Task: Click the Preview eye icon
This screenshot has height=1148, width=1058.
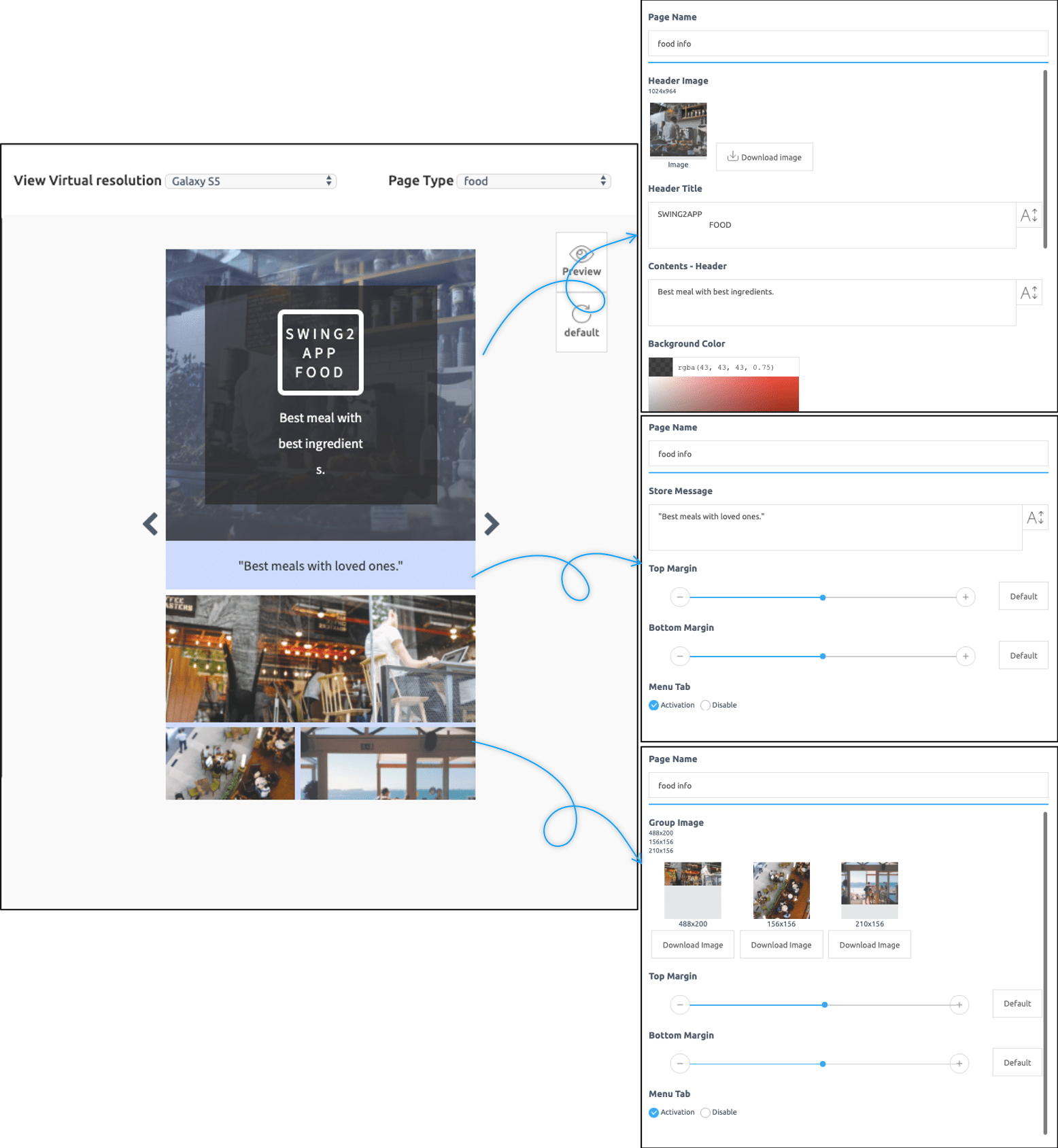Action: pos(581,256)
